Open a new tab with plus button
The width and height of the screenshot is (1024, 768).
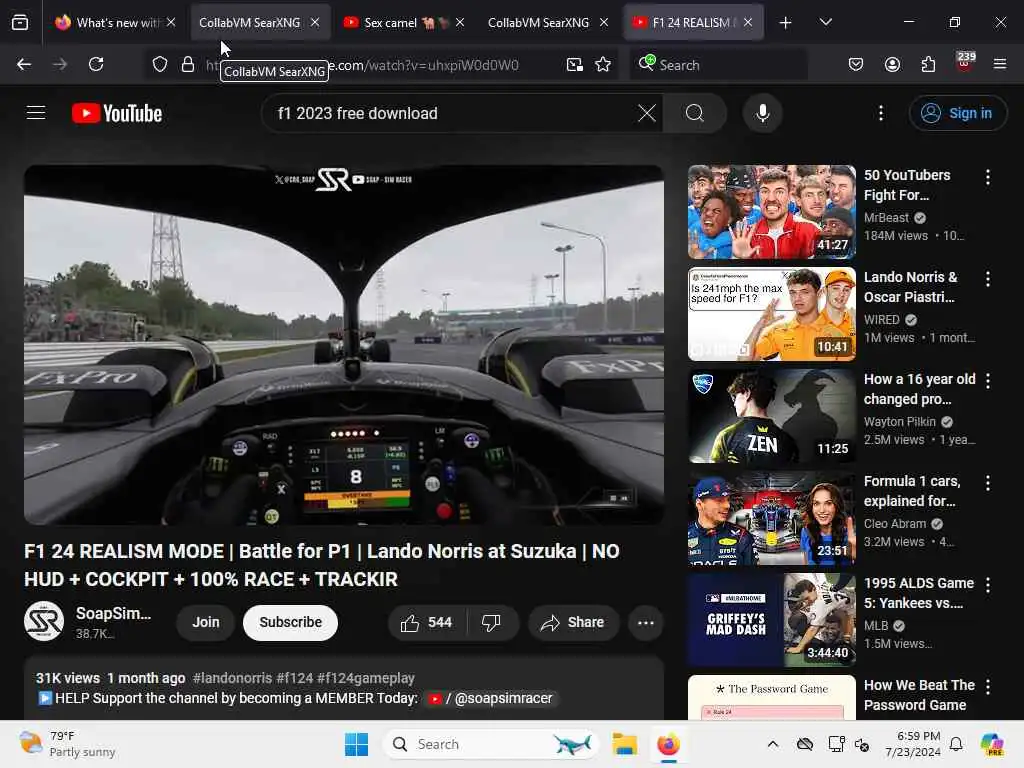(x=785, y=23)
